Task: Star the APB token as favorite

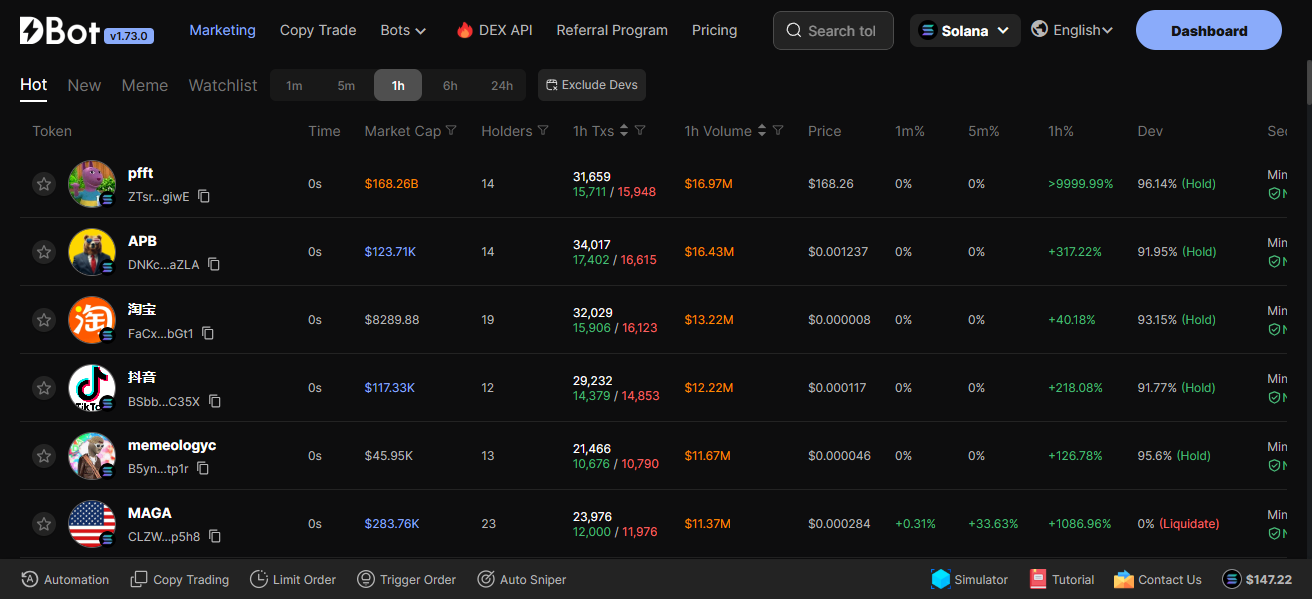Action: pos(43,252)
